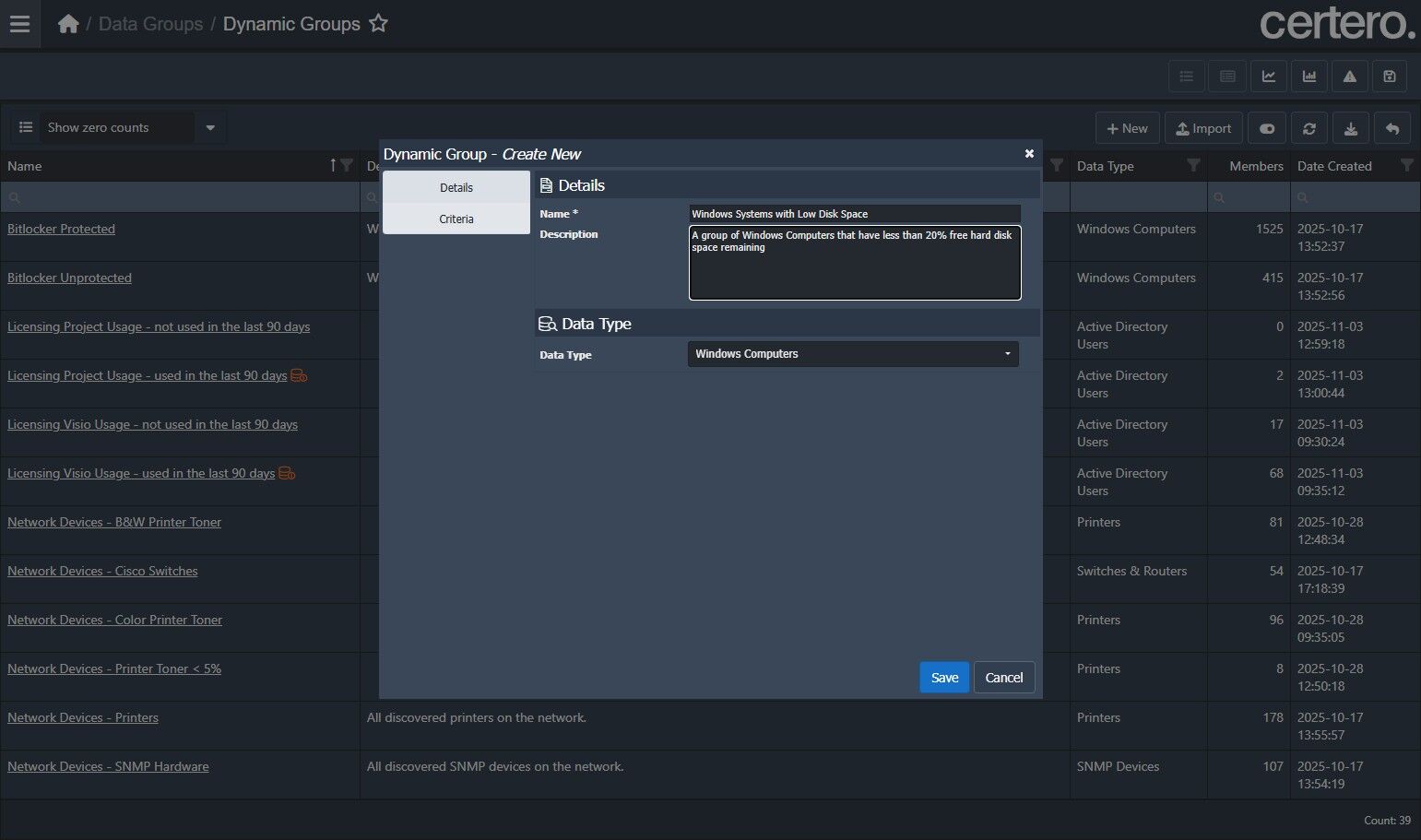Viewport: 1421px width, 840px height.
Task: Expand the Data Type Windows Computers dropdown
Action: coord(853,354)
